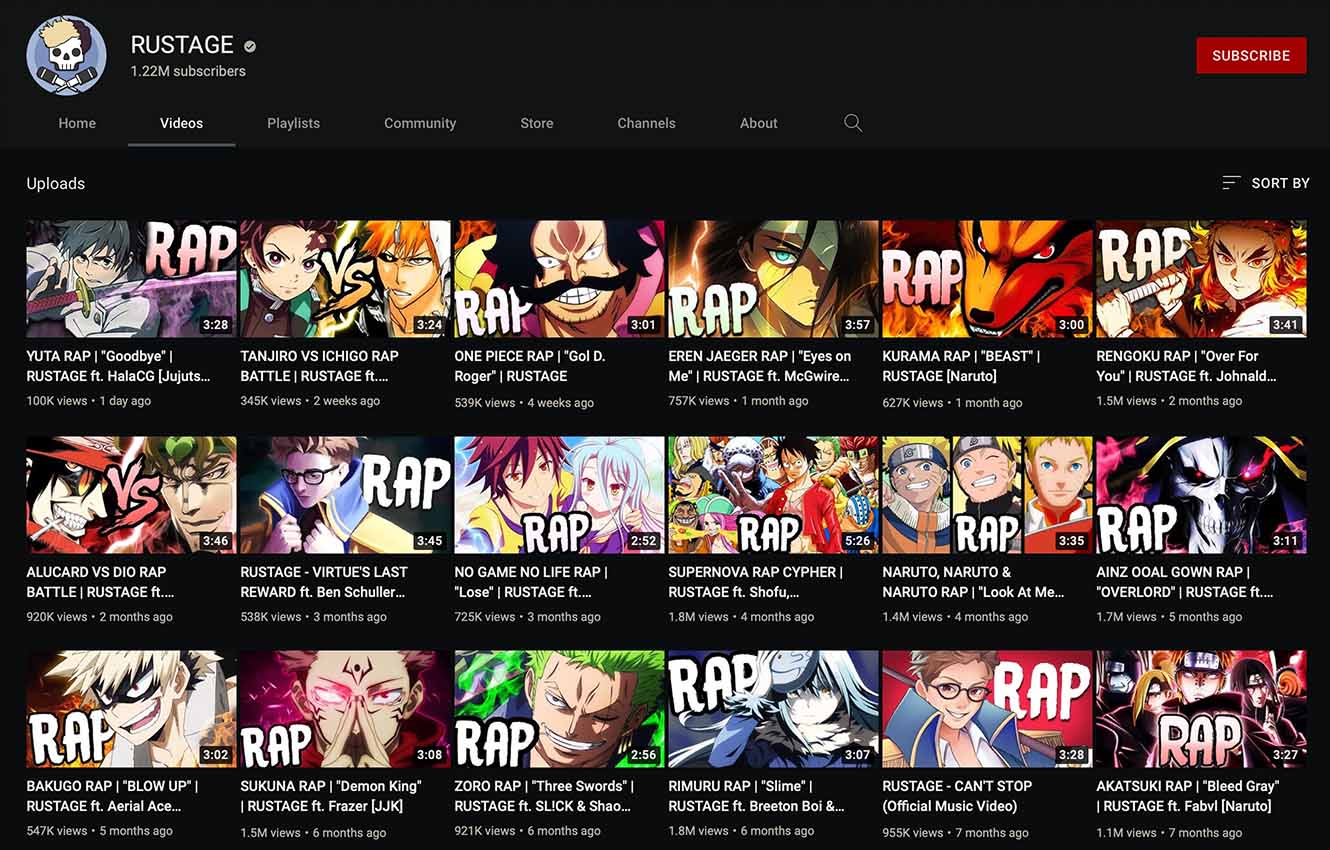Open the KURAMA RAP BEAST thumbnail
This screenshot has height=850, width=1330.
(x=987, y=279)
